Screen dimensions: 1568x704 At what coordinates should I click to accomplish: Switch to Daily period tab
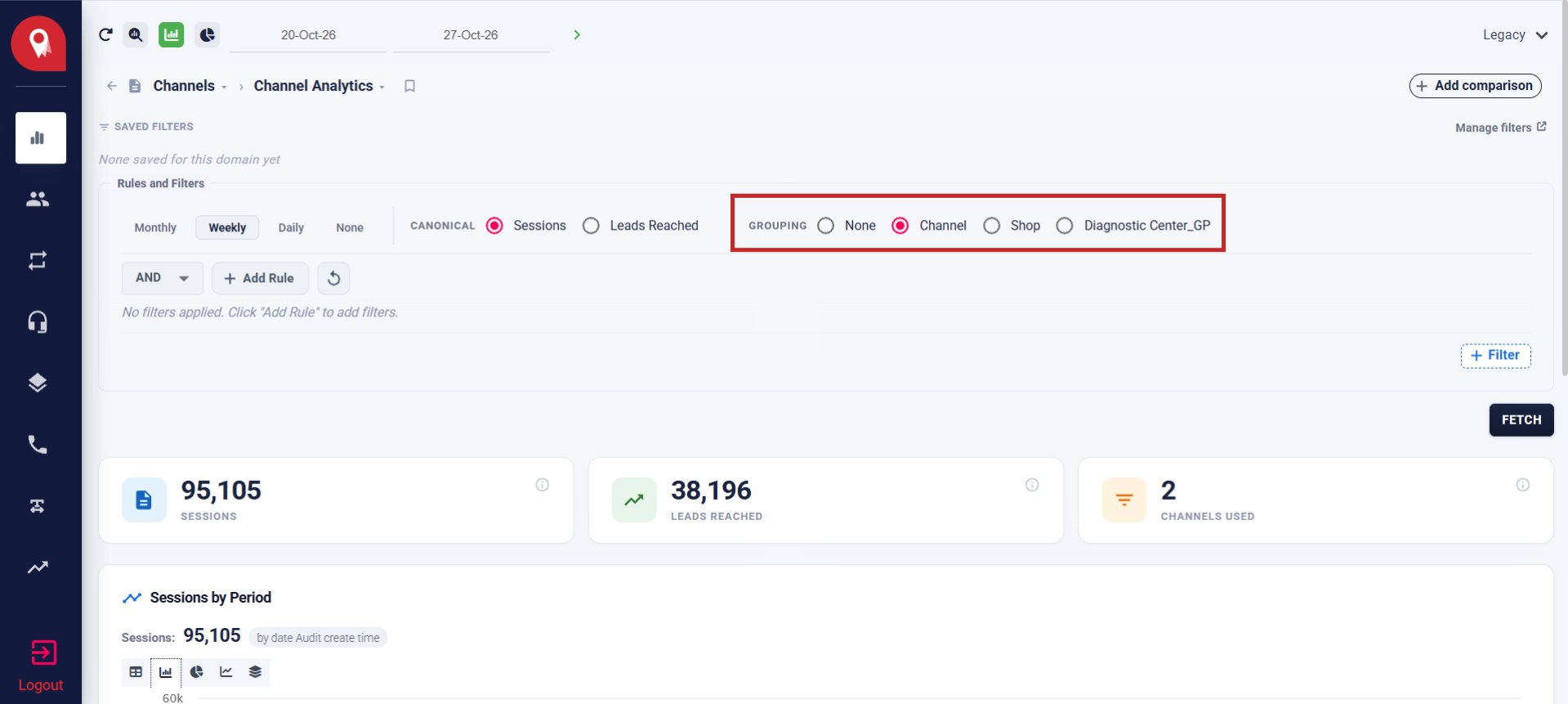(291, 227)
